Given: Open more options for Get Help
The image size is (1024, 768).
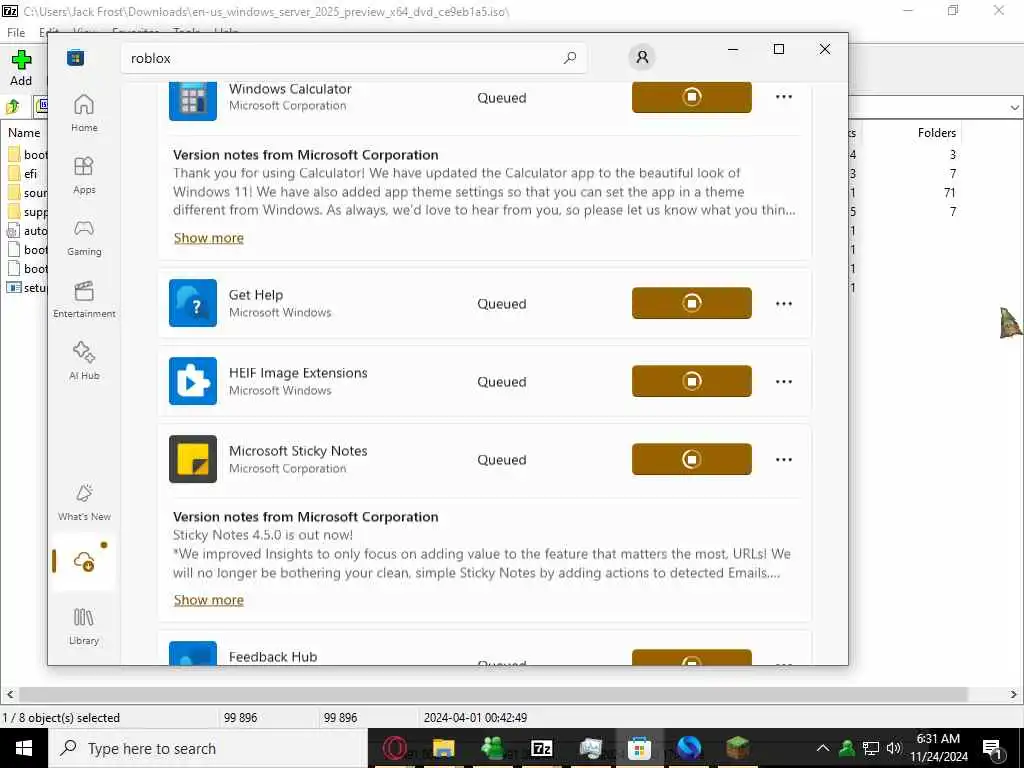Looking at the screenshot, I should click(784, 304).
